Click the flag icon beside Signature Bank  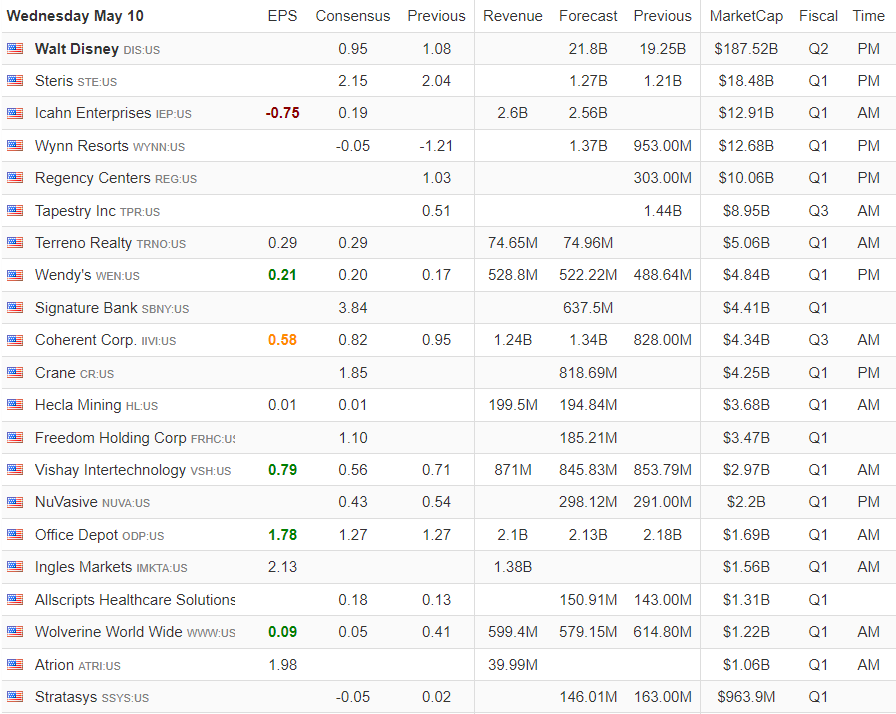(x=15, y=308)
